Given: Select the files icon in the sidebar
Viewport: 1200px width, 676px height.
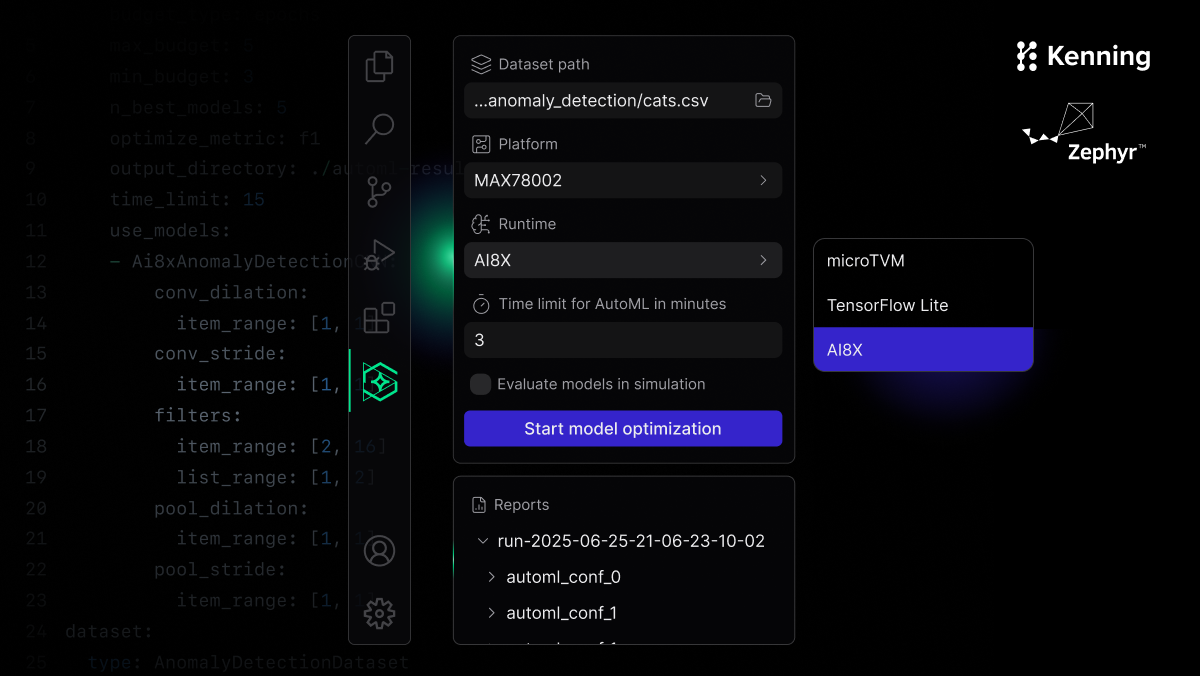Looking at the screenshot, I should click(379, 65).
